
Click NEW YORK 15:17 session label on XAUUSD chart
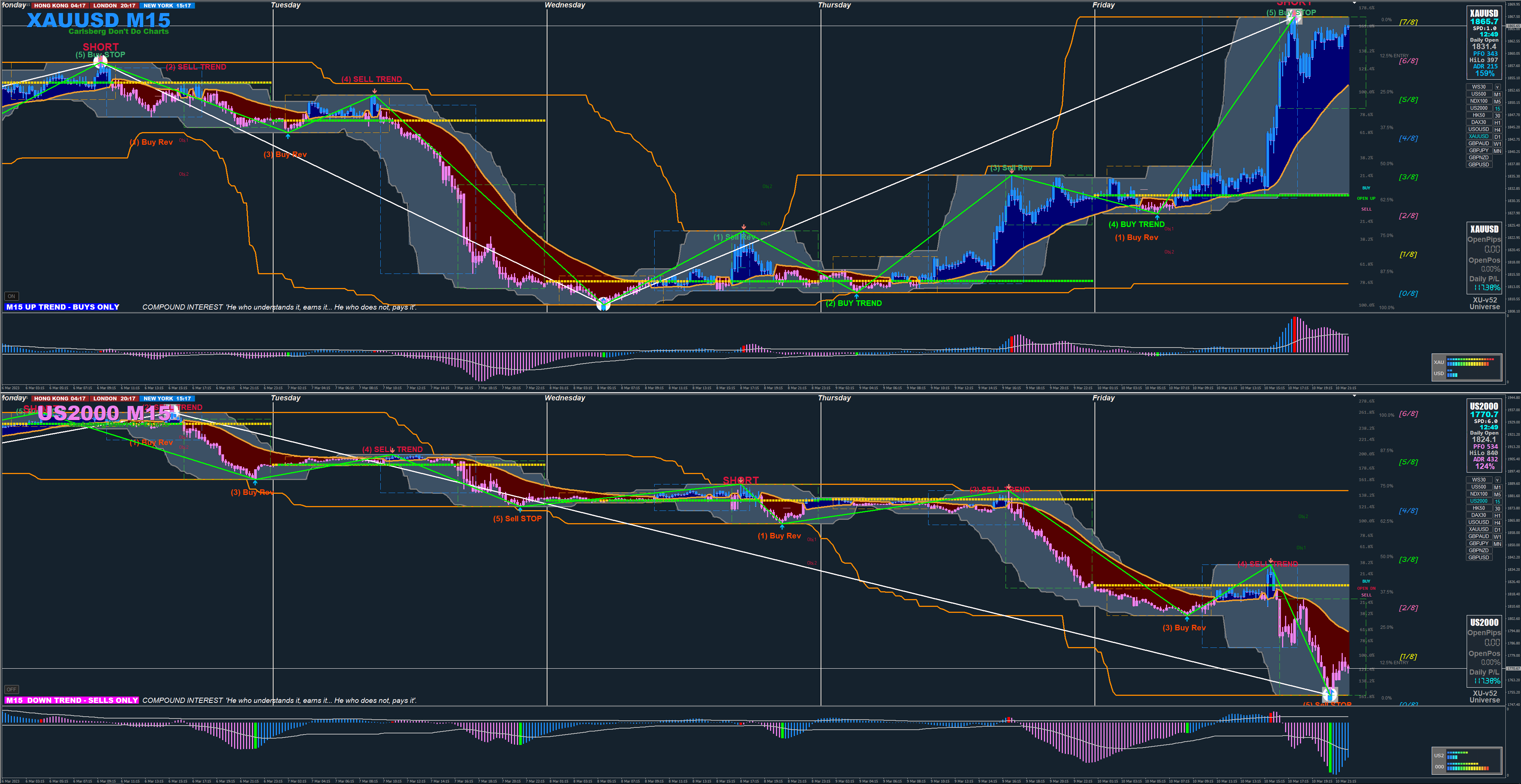point(167,5)
